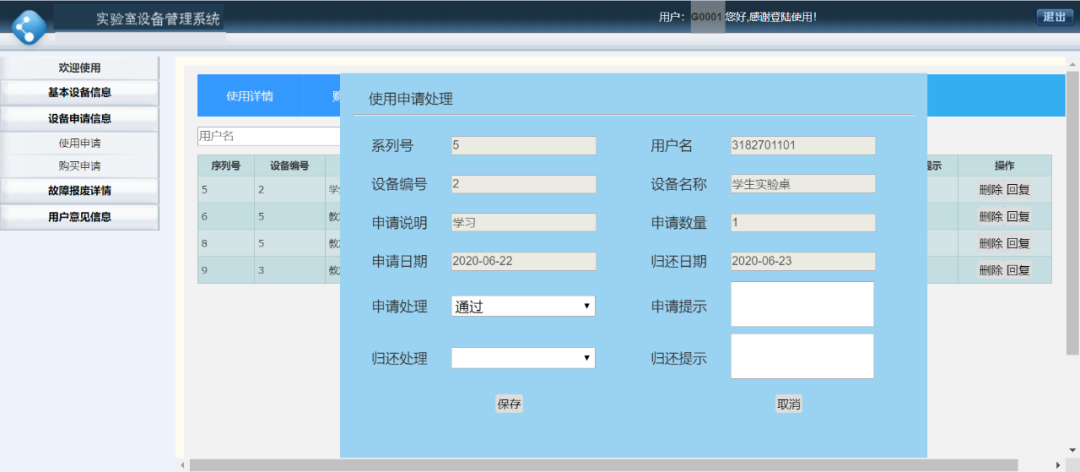
Task: Click the blue share-style logo icon
Action: pos(29,28)
